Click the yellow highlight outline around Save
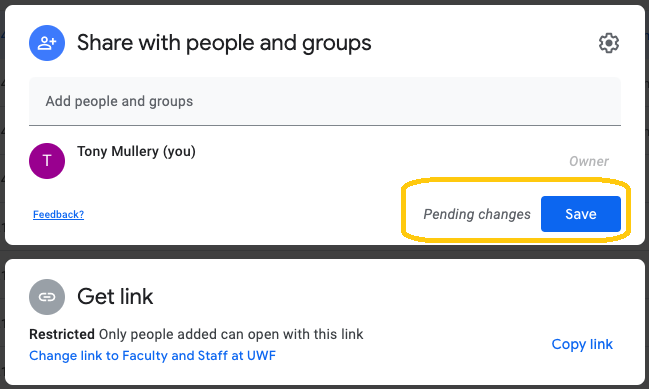This screenshot has height=389, width=649. point(516,180)
